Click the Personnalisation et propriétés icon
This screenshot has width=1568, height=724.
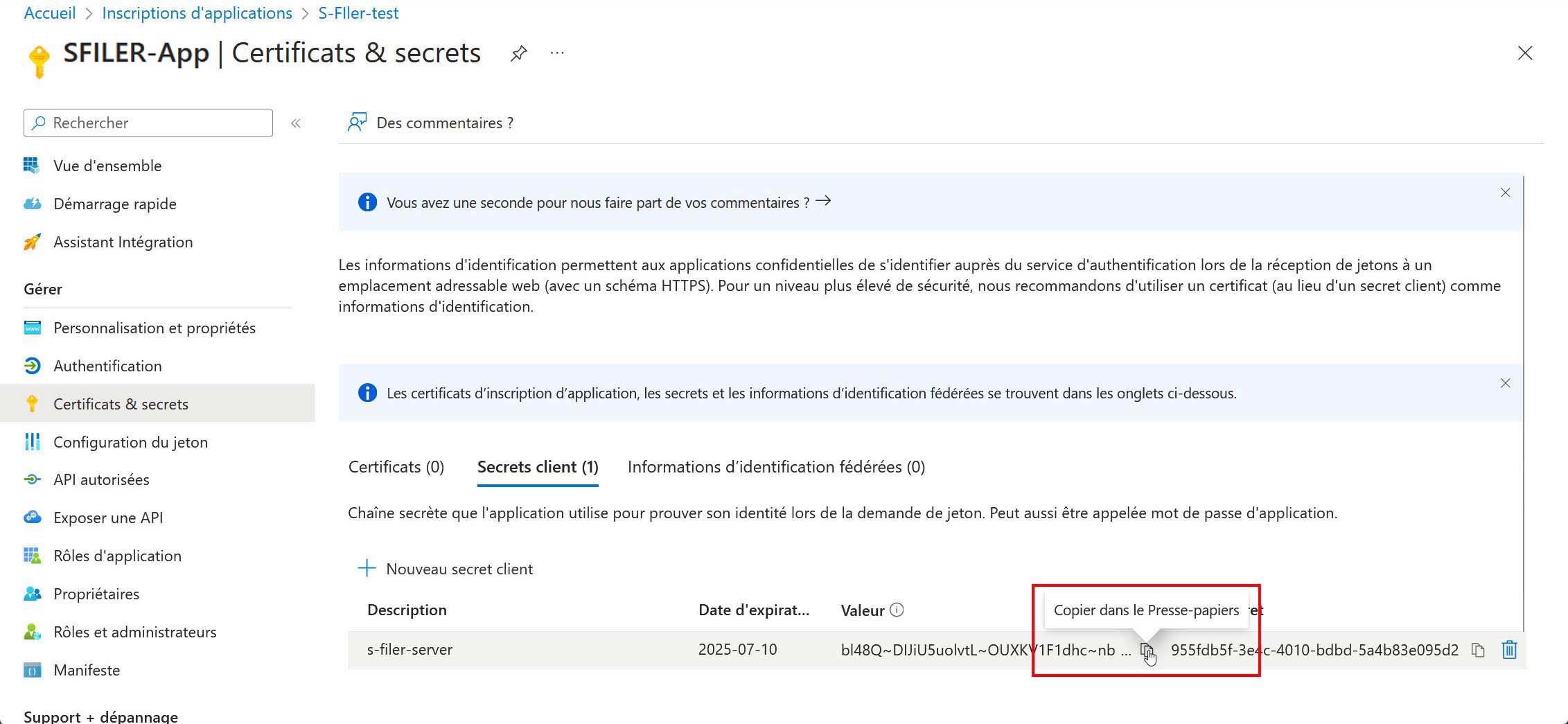pos(32,328)
